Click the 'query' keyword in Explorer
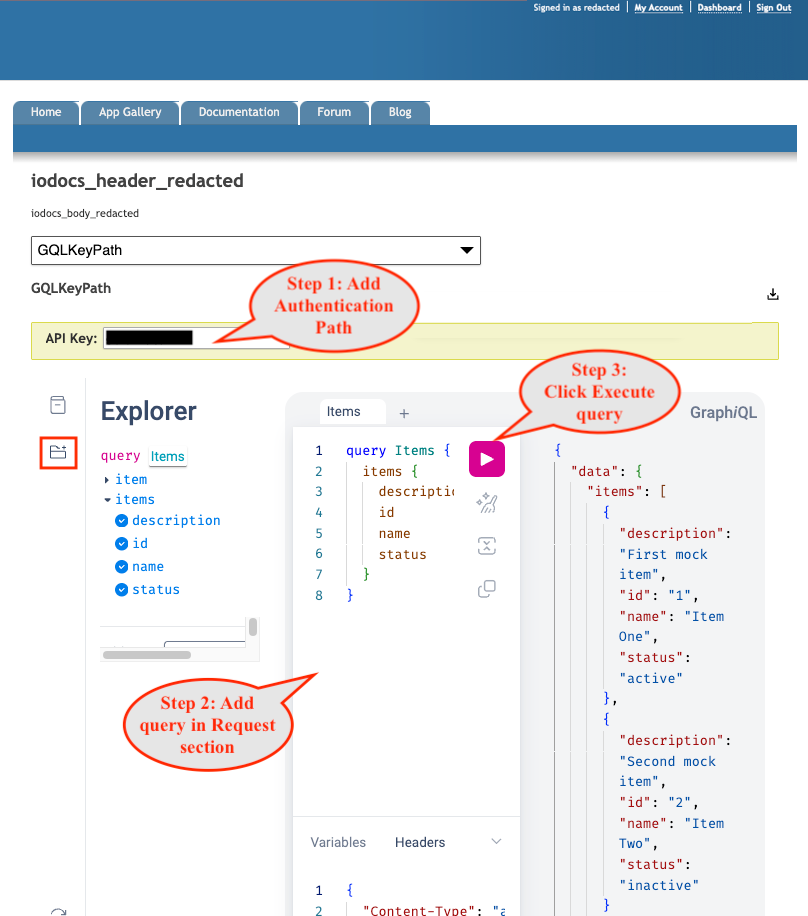 pos(120,456)
